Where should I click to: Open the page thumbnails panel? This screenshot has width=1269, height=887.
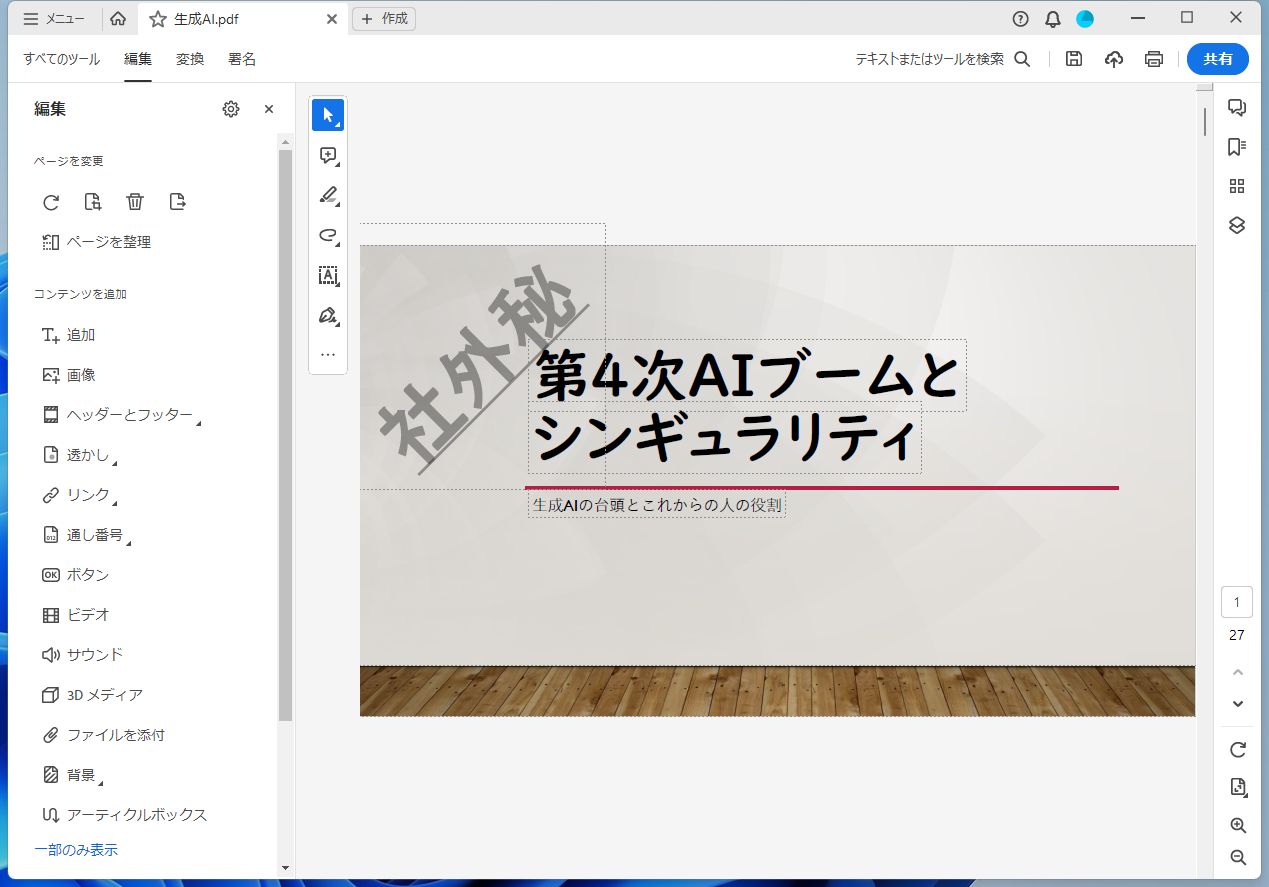(1236, 186)
